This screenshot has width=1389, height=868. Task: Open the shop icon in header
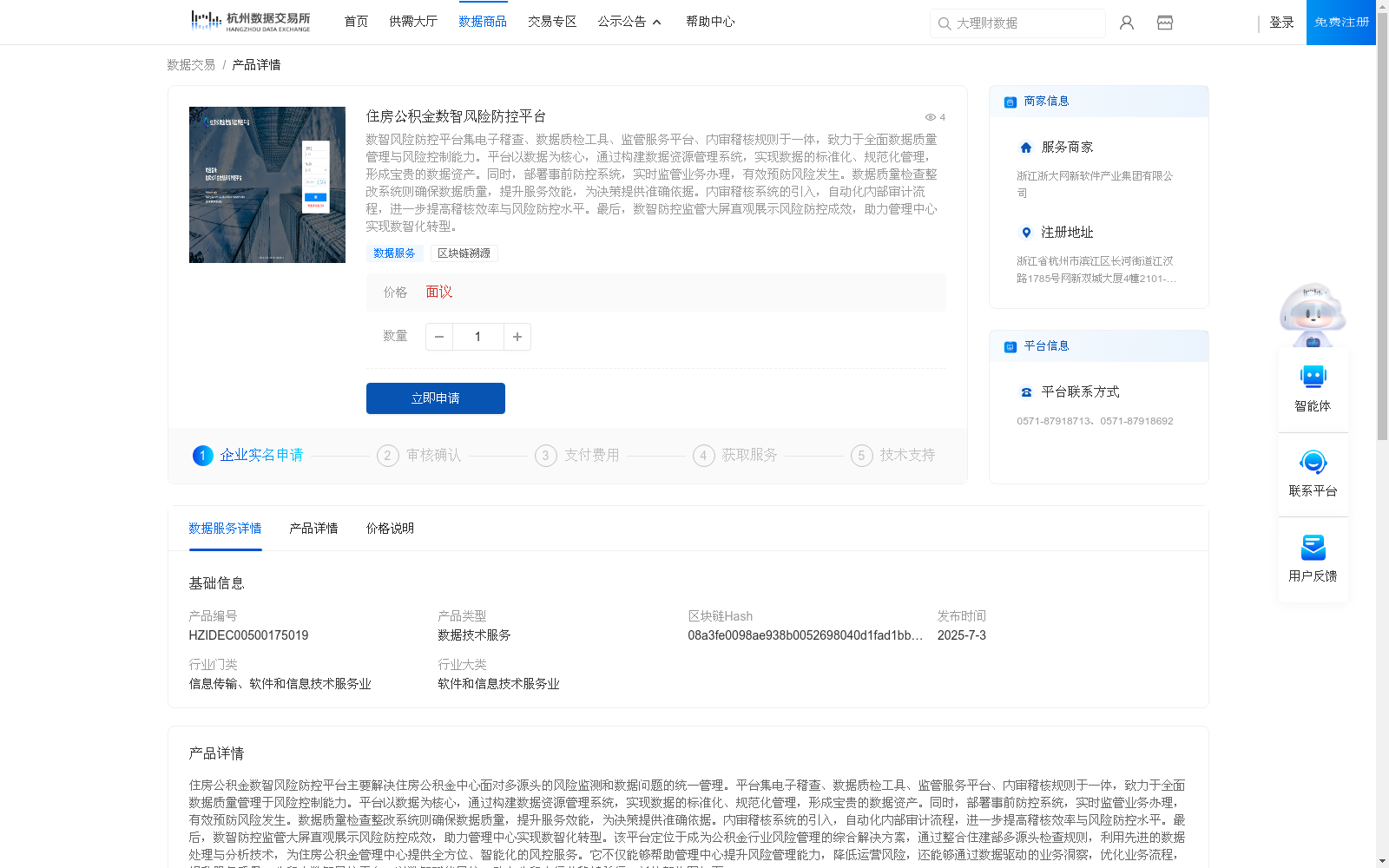pos(1165,23)
